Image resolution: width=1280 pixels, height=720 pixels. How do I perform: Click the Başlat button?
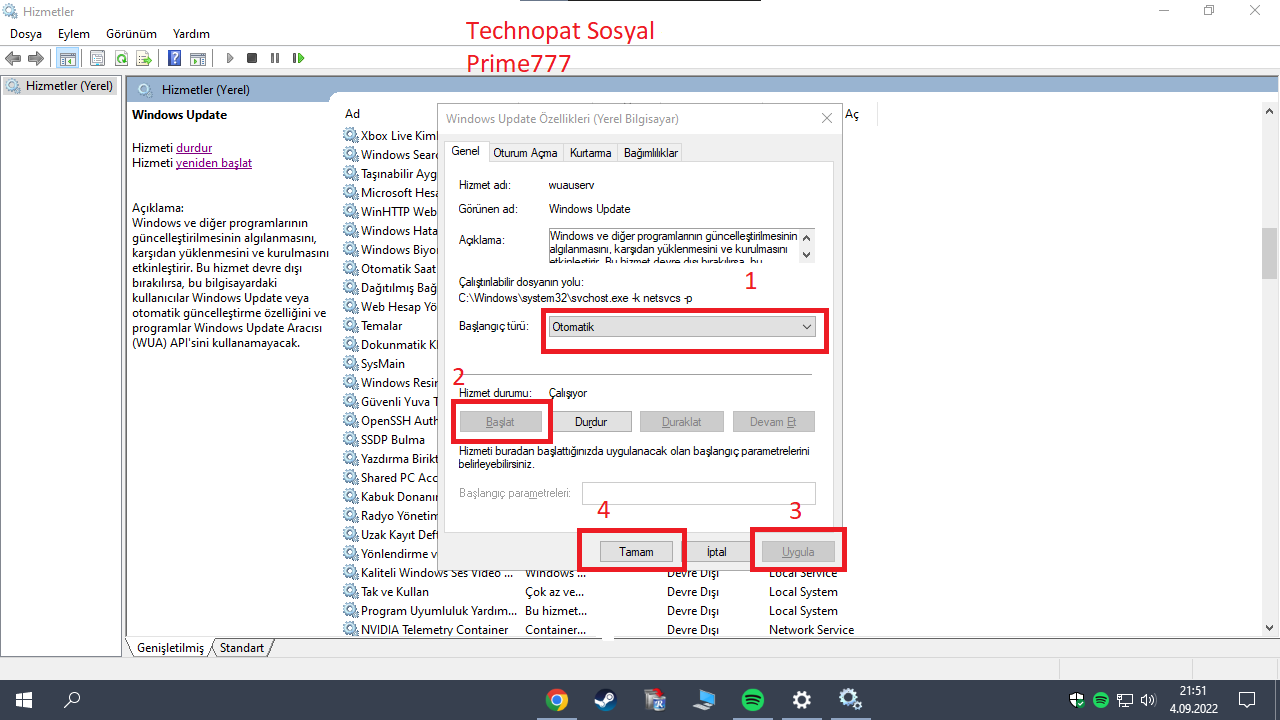[x=500, y=422]
